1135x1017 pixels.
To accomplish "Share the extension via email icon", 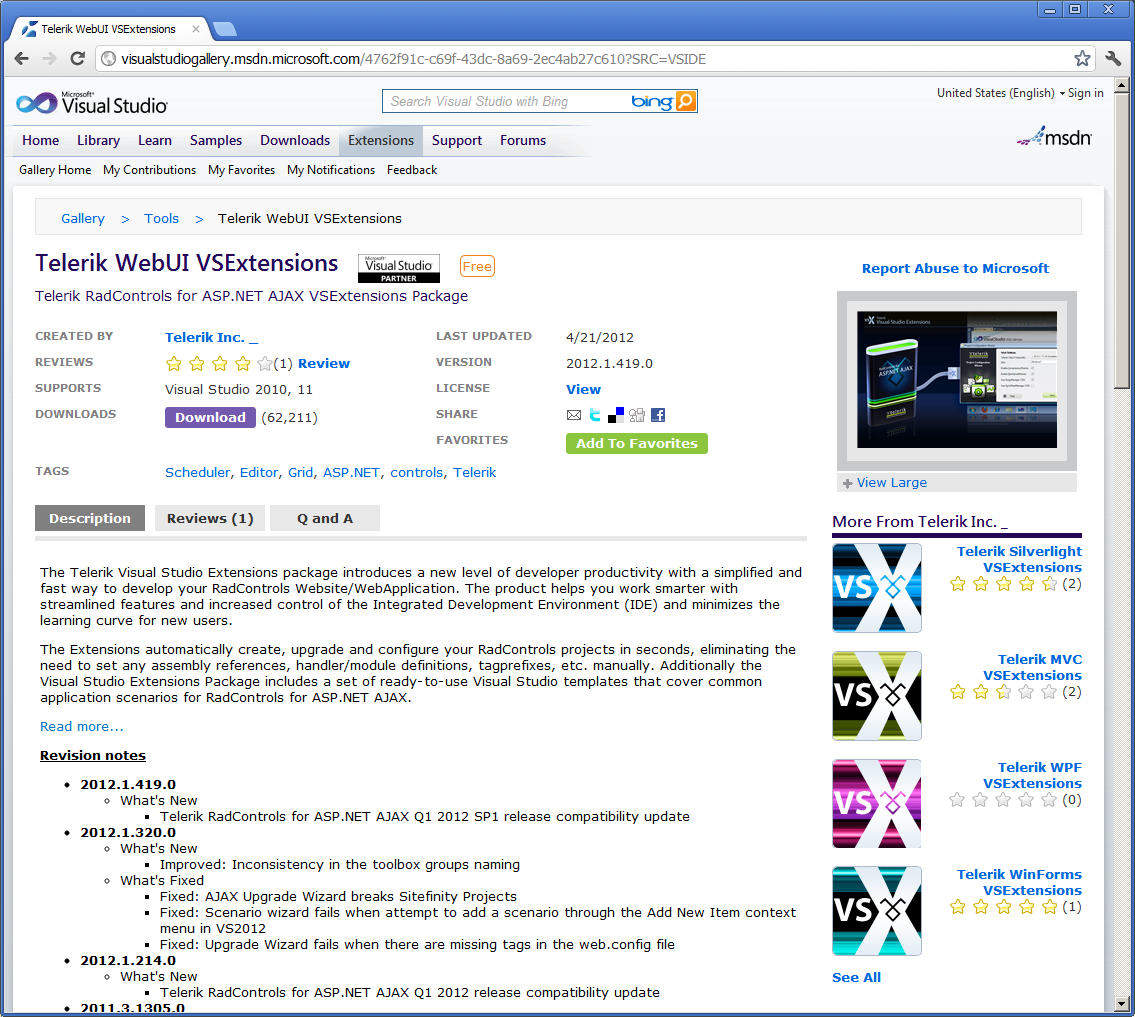I will [574, 415].
